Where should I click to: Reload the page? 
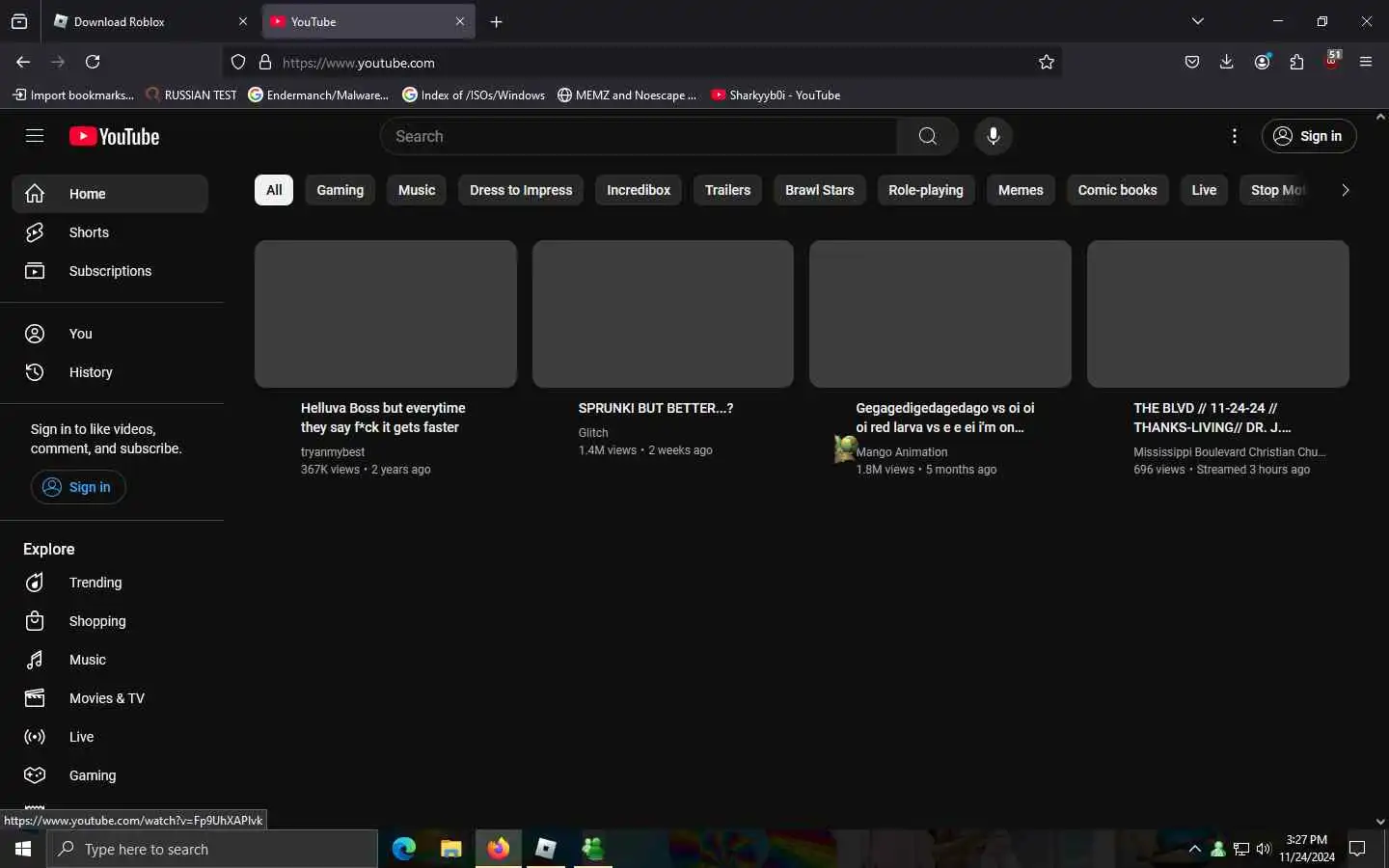[93, 62]
